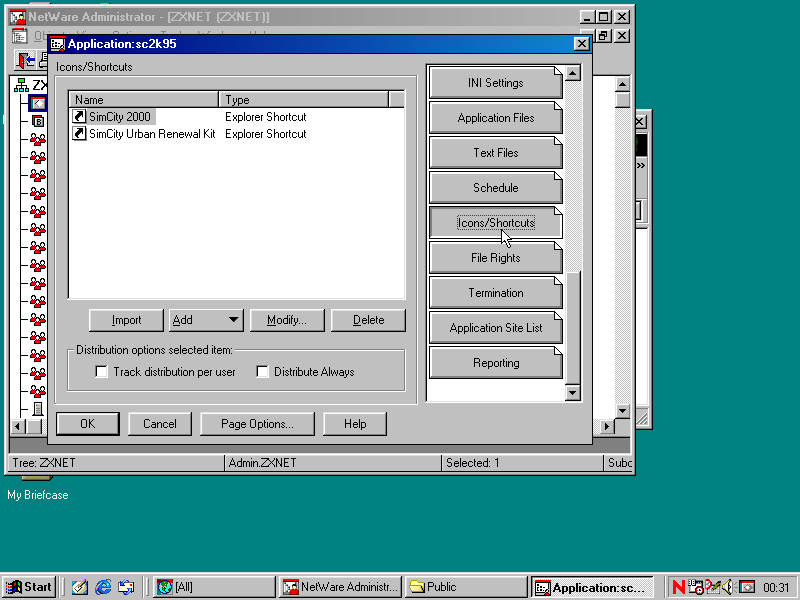Image resolution: width=800 pixels, height=600 pixels.
Task: Click the My Briefcase desktop label
Action: pyautogui.click(x=38, y=495)
